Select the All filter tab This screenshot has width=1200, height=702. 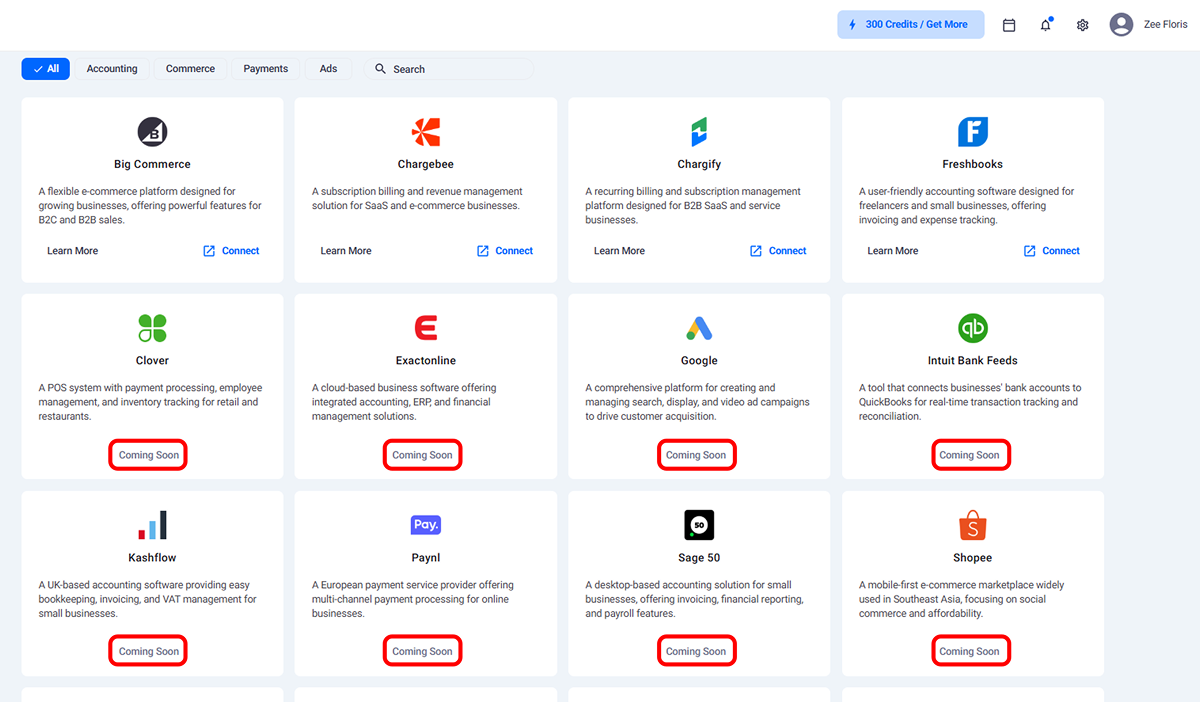coord(46,69)
